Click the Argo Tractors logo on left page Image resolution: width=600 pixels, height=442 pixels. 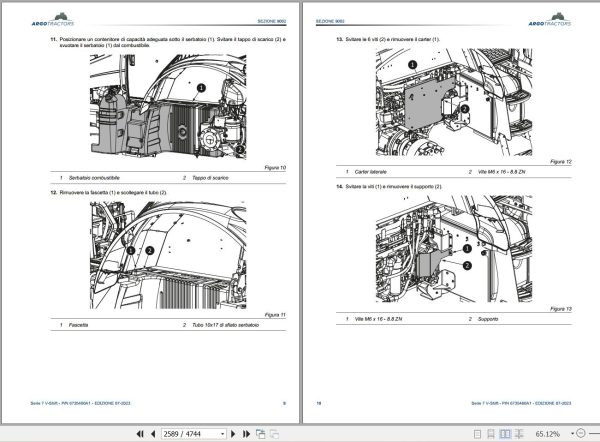(53, 19)
